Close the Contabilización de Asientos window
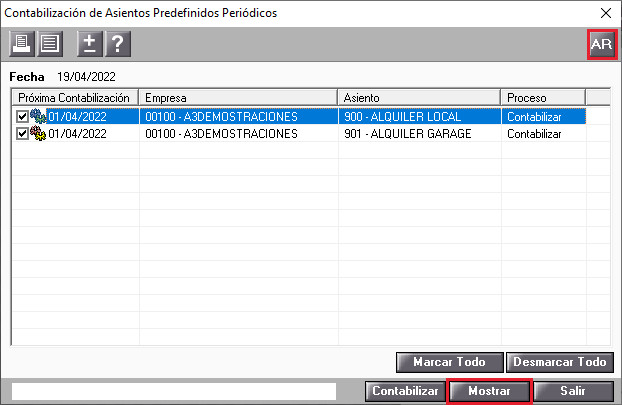Image resolution: width=622 pixels, height=405 pixels. click(x=606, y=13)
